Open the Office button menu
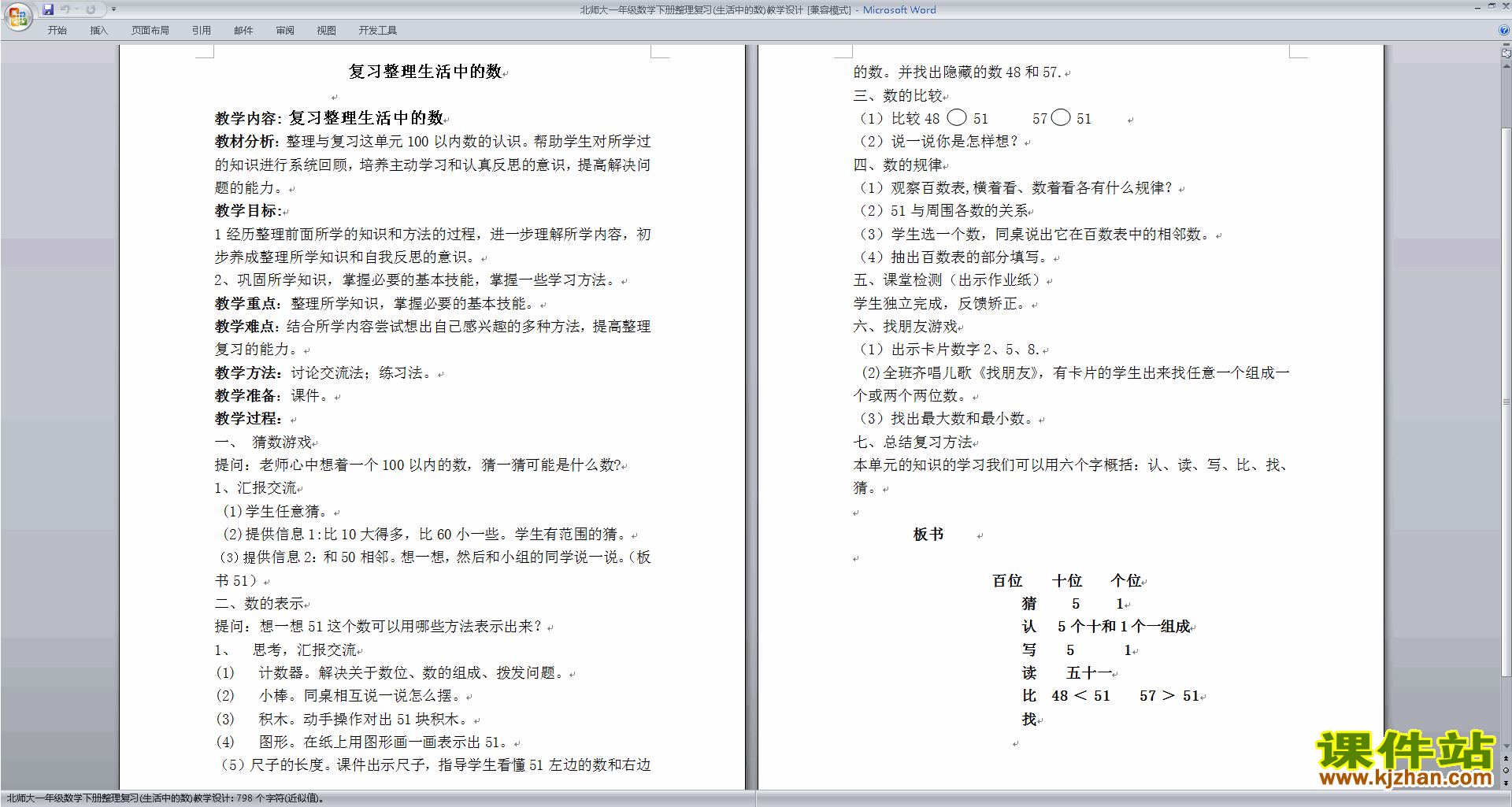1512x807 pixels. pyautogui.click(x=17, y=17)
